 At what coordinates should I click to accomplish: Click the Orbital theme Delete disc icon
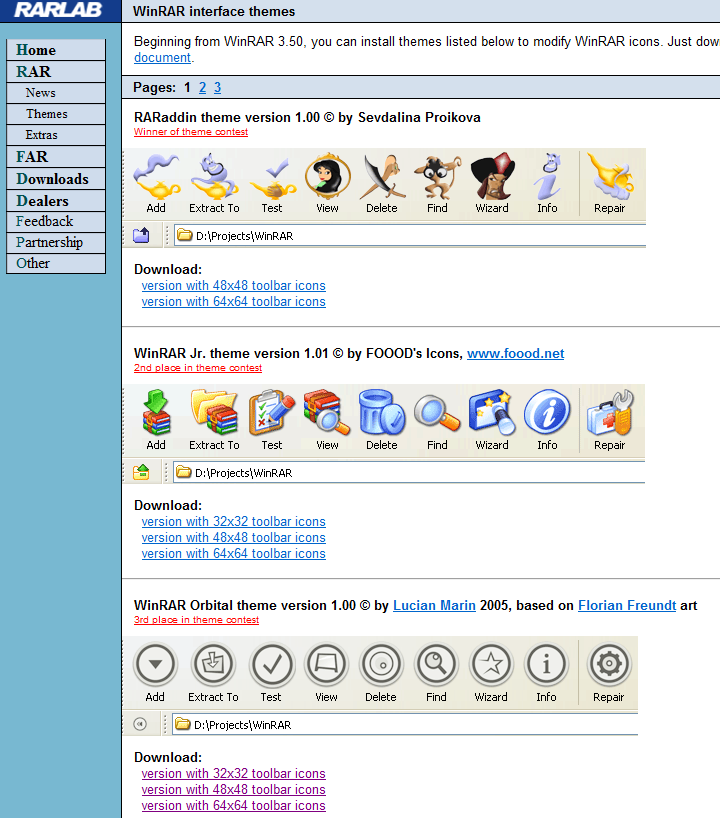tap(381, 664)
